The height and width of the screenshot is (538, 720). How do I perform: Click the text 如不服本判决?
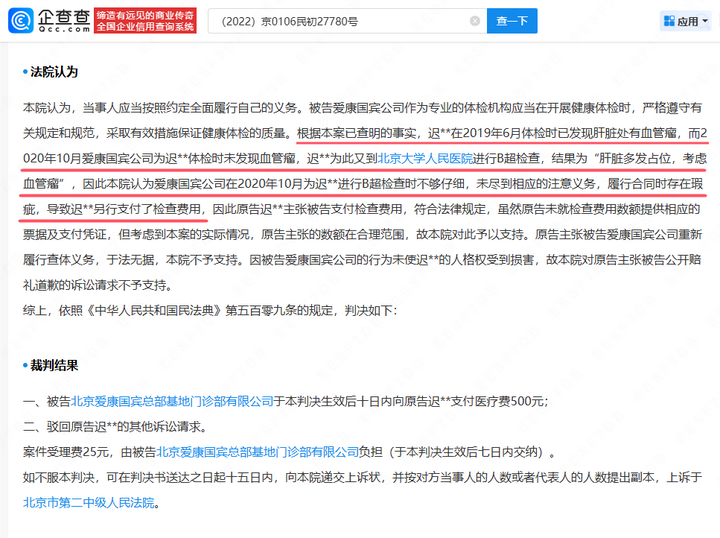pyautogui.click(x=59, y=477)
